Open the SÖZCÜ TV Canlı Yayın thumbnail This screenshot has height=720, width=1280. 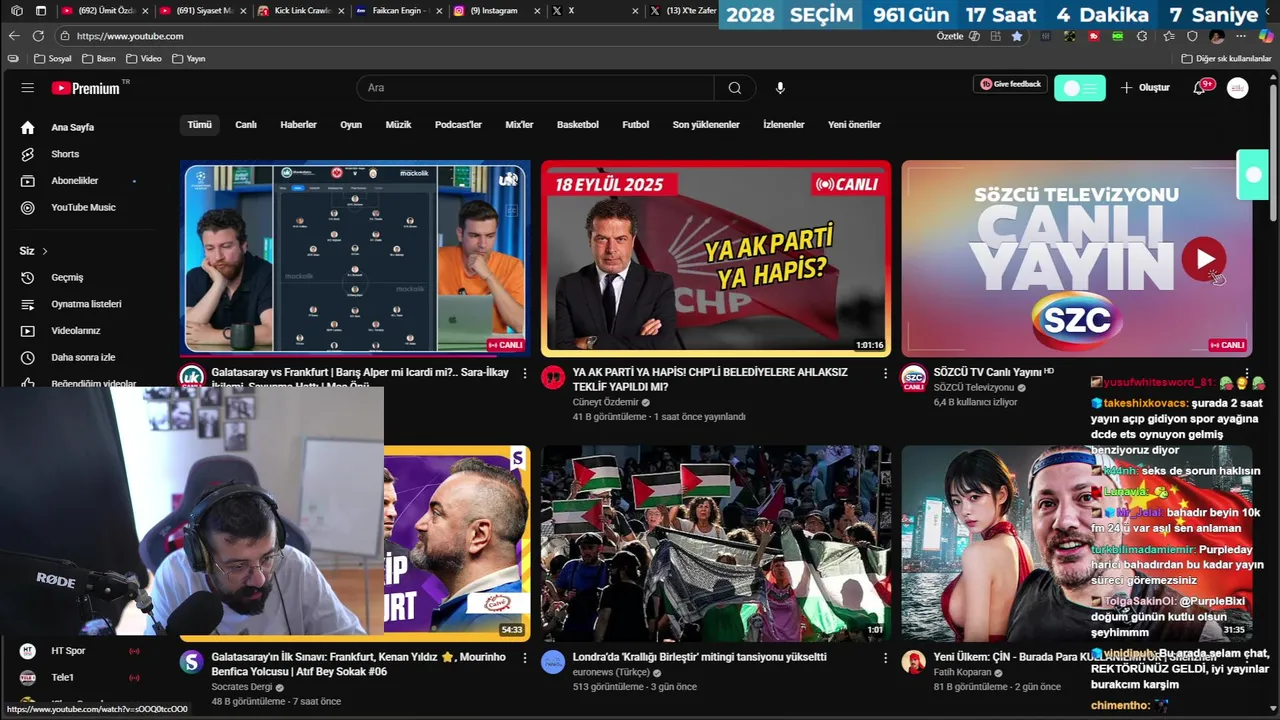[x=1077, y=259]
